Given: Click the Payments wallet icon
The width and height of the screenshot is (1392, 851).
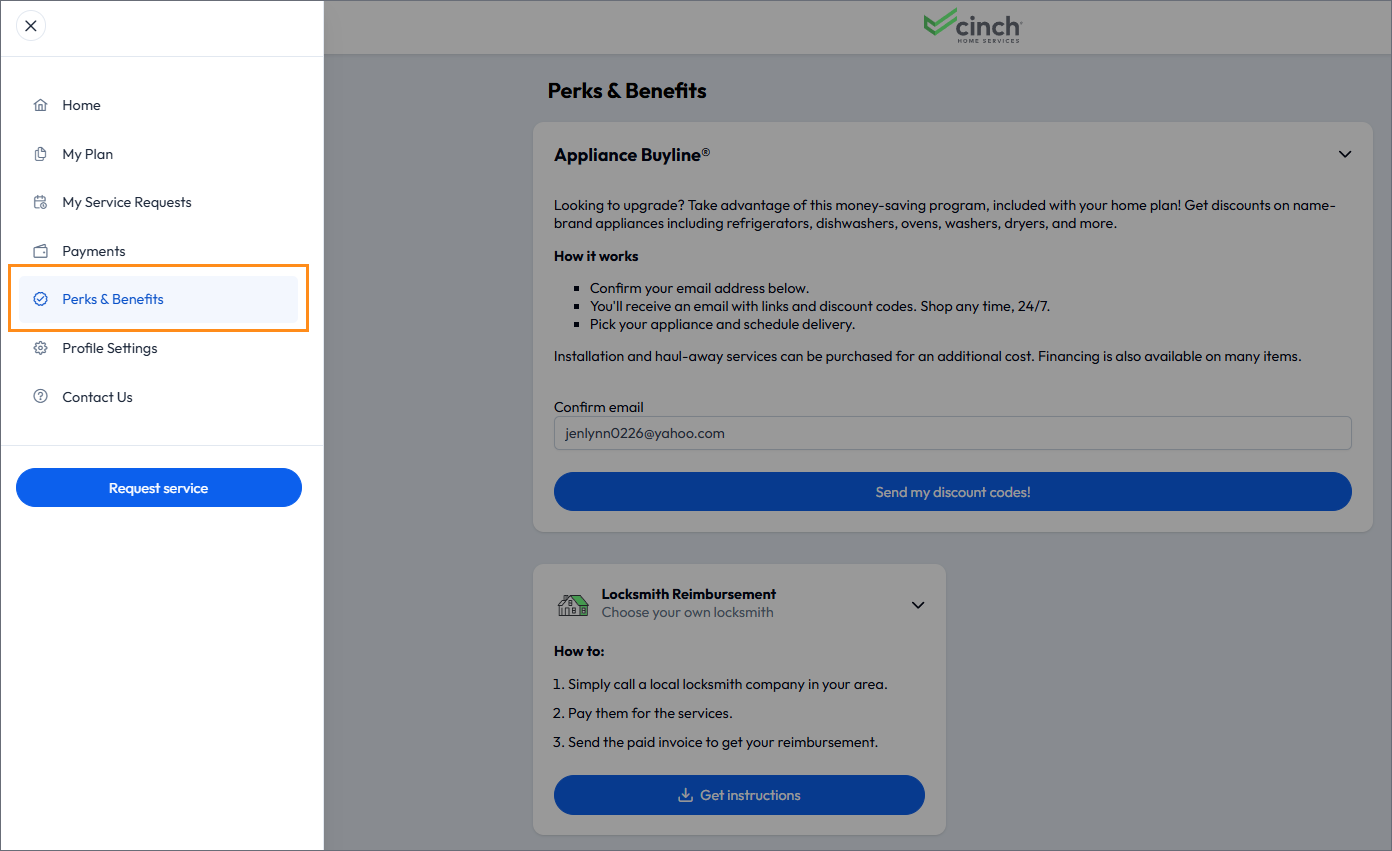Looking at the screenshot, I should click(x=40, y=251).
